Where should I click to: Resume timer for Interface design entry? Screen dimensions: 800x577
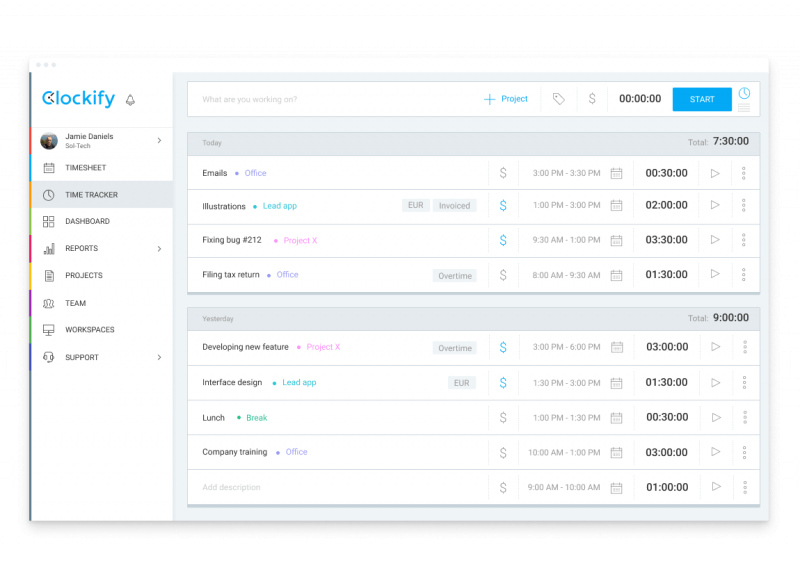pyautogui.click(x=716, y=383)
